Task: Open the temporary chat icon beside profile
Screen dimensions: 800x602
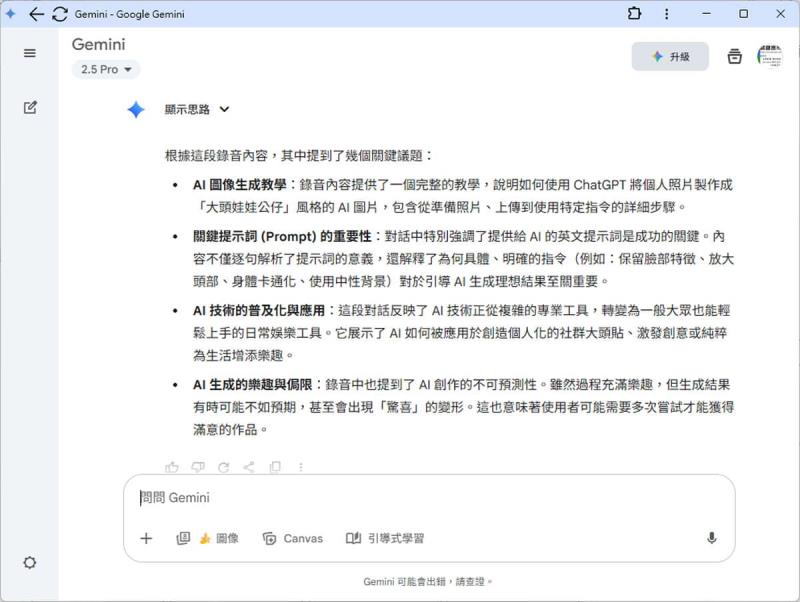Action: click(734, 56)
